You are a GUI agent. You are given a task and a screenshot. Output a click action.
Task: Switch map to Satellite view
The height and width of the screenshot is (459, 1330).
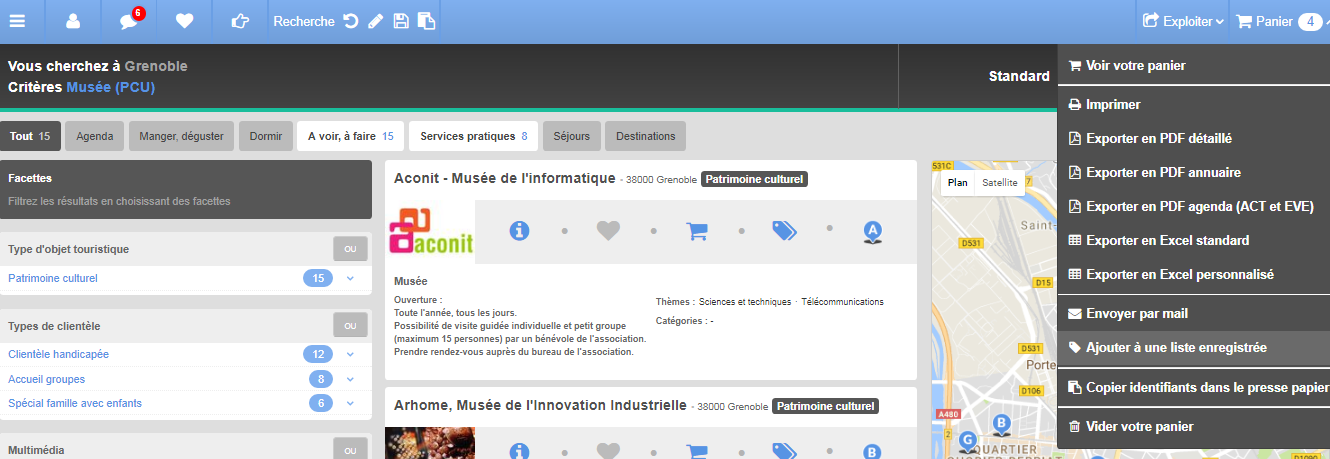coord(1000,183)
